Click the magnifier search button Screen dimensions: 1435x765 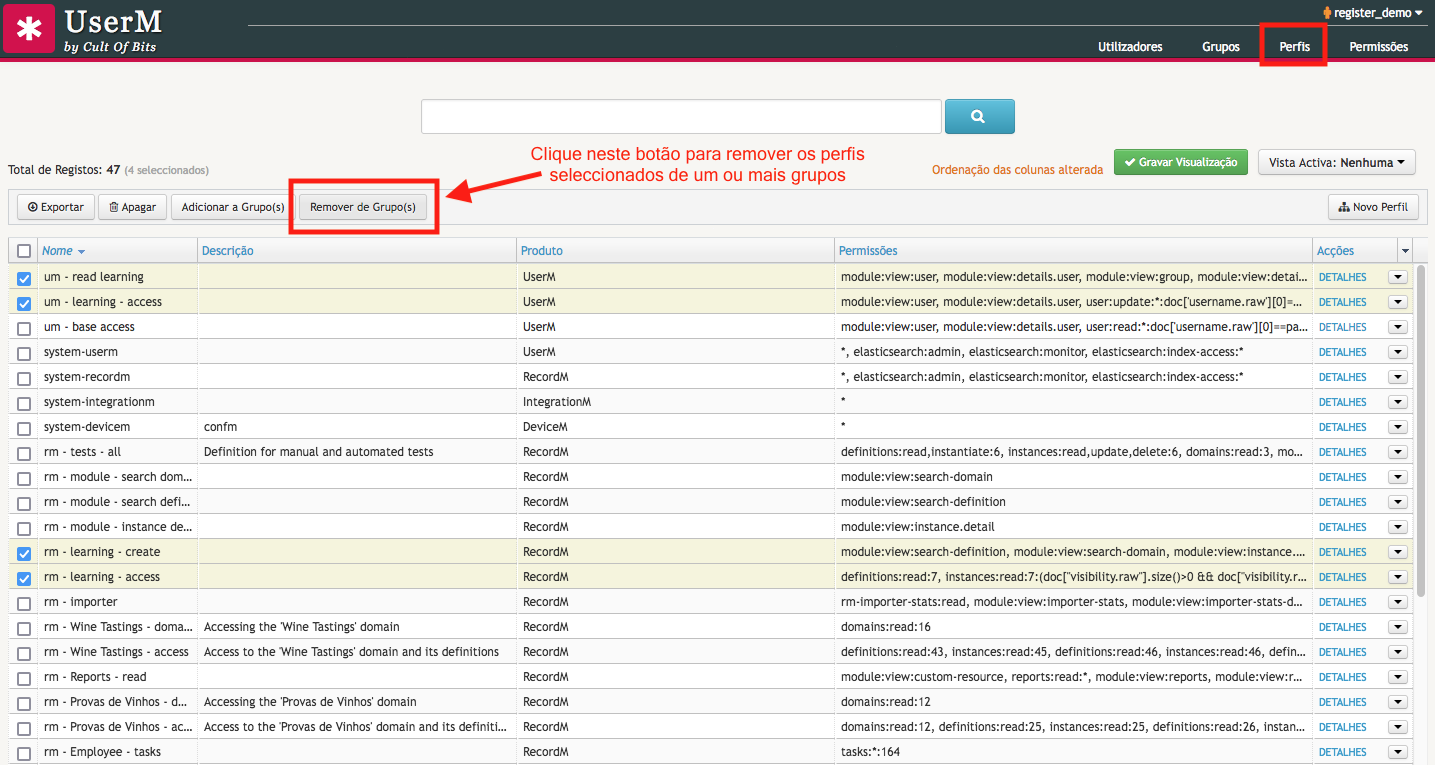pos(979,116)
